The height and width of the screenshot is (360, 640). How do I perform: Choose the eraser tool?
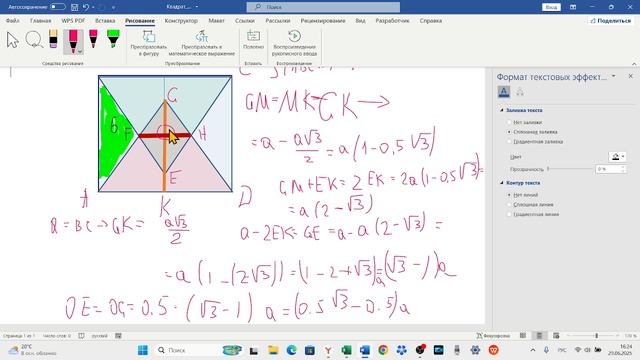(x=53, y=39)
